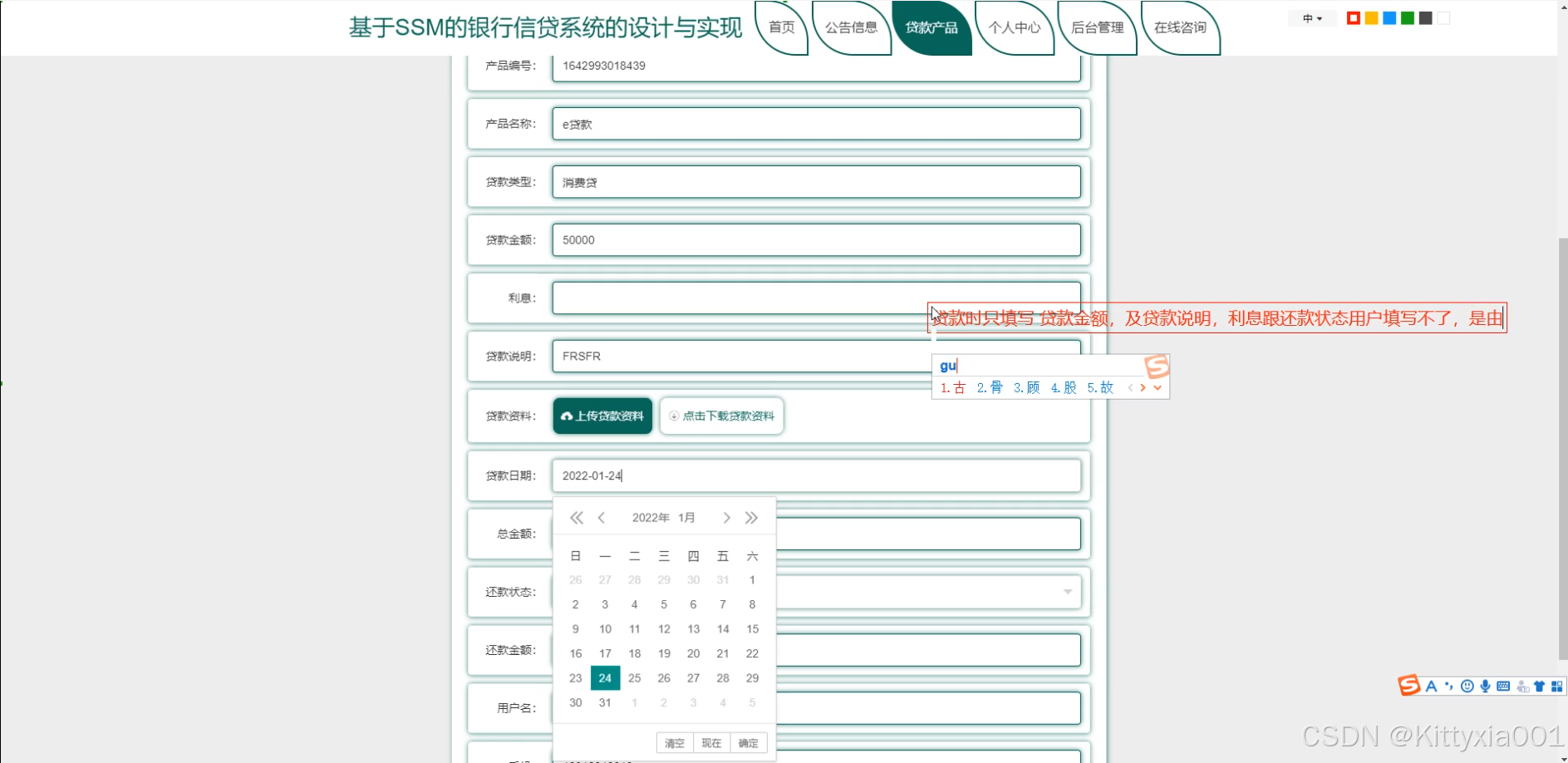The image size is (1568, 763).
Task: Toggle Sogou Chinese/English mode letter A
Action: click(1431, 686)
